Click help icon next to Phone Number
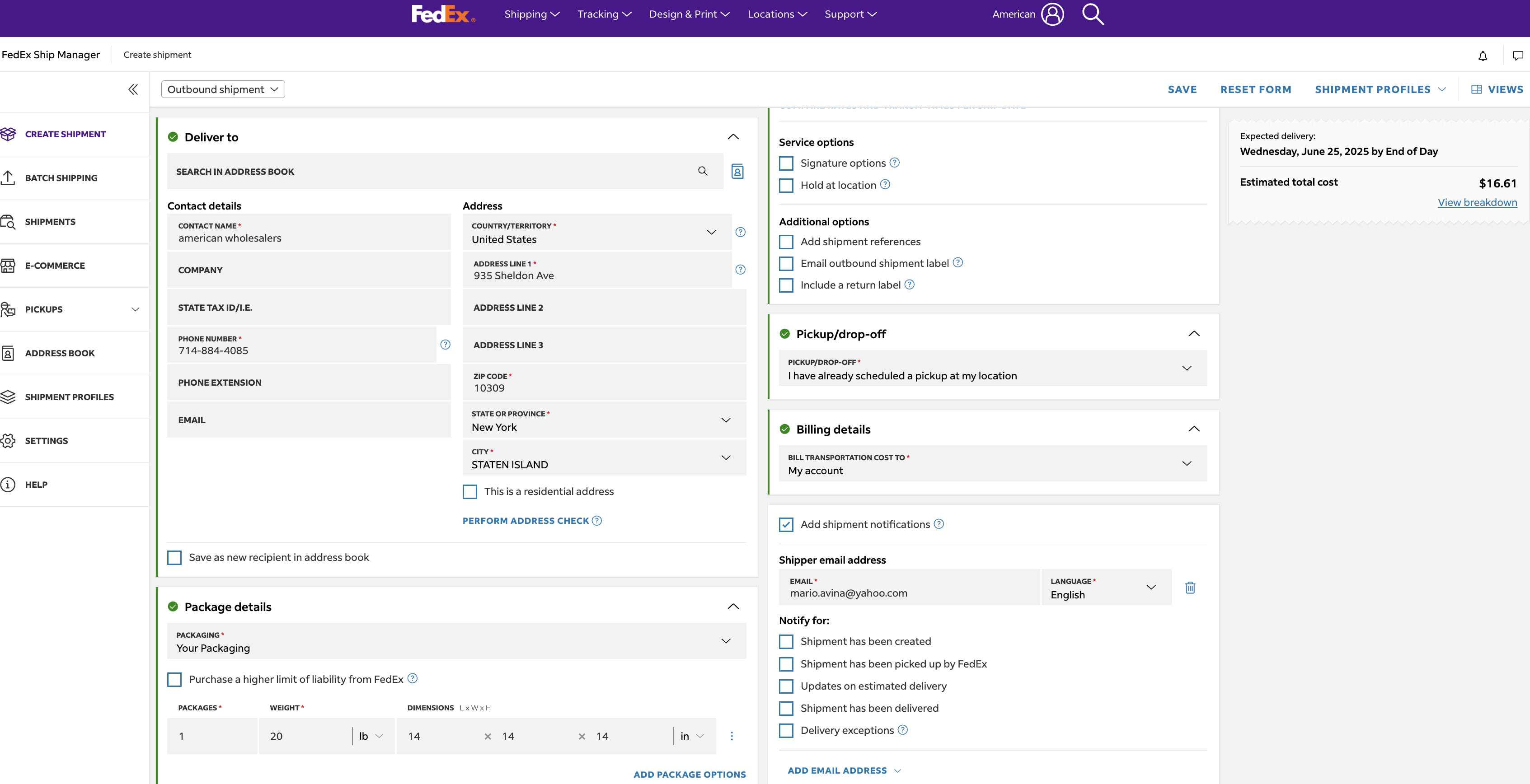Image resolution: width=1530 pixels, height=784 pixels. click(x=445, y=344)
